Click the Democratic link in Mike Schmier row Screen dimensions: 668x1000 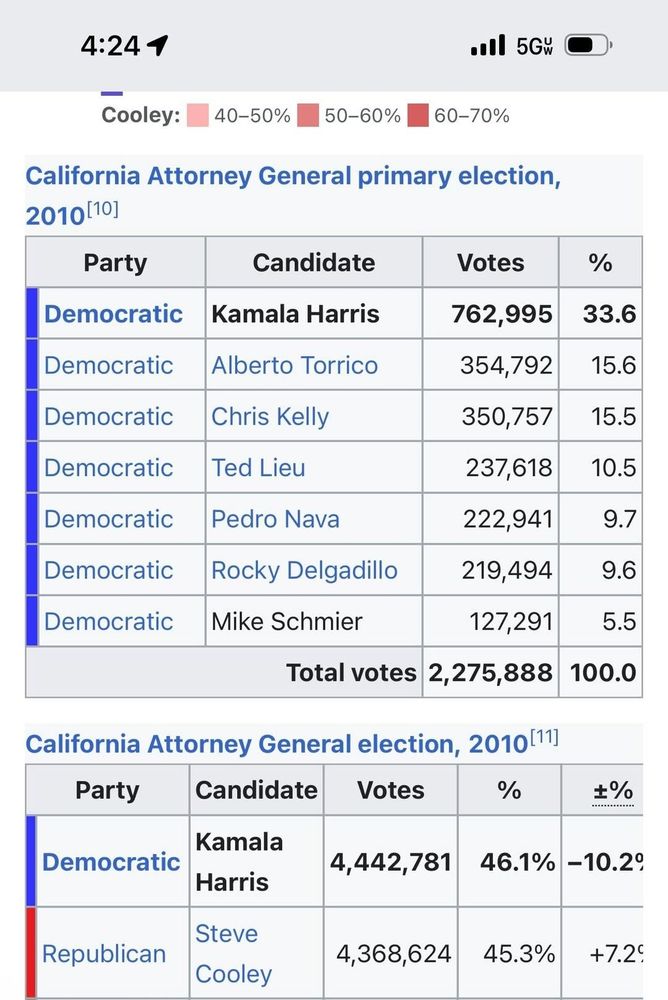coord(108,621)
